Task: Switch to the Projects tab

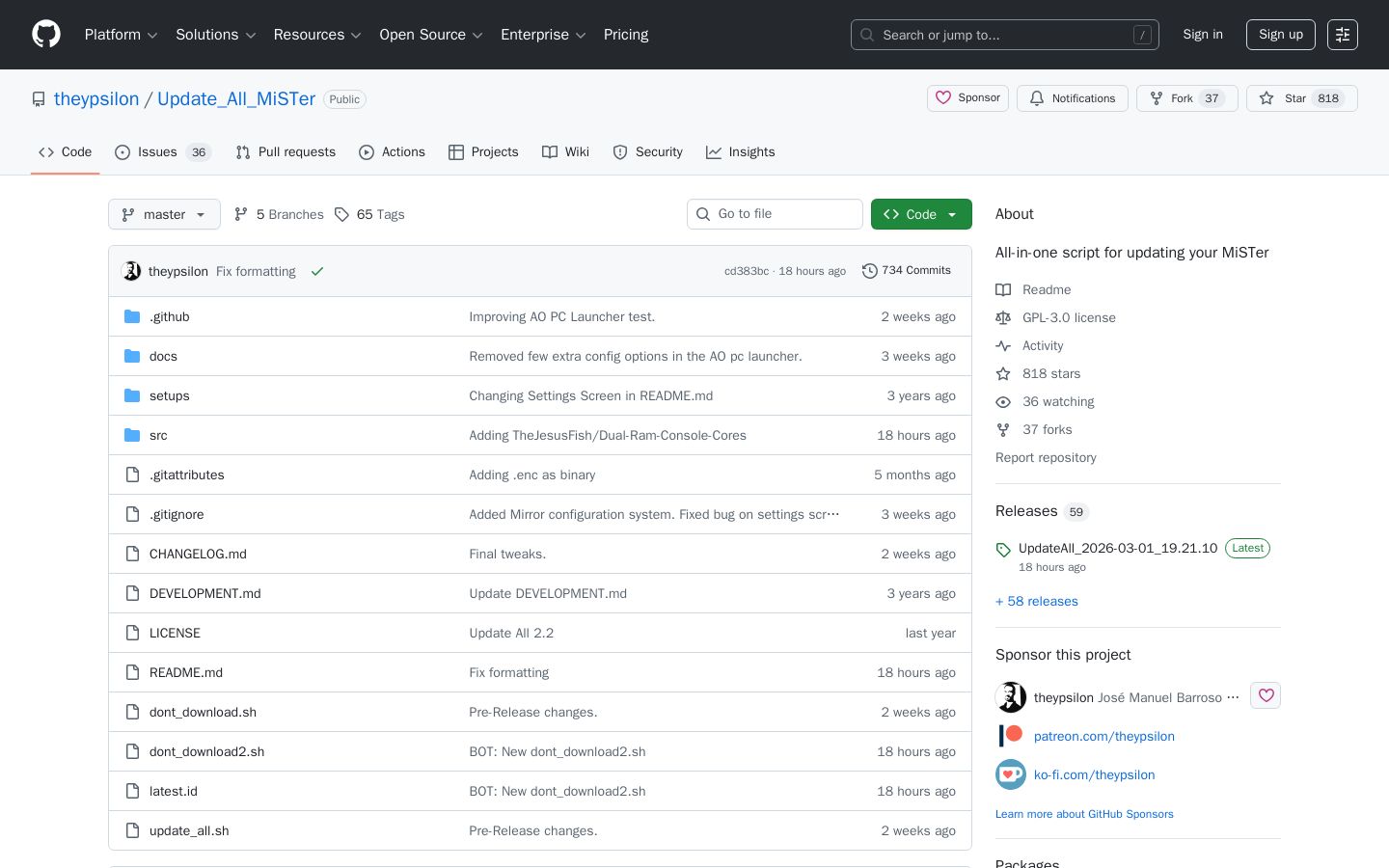Action: (x=483, y=152)
